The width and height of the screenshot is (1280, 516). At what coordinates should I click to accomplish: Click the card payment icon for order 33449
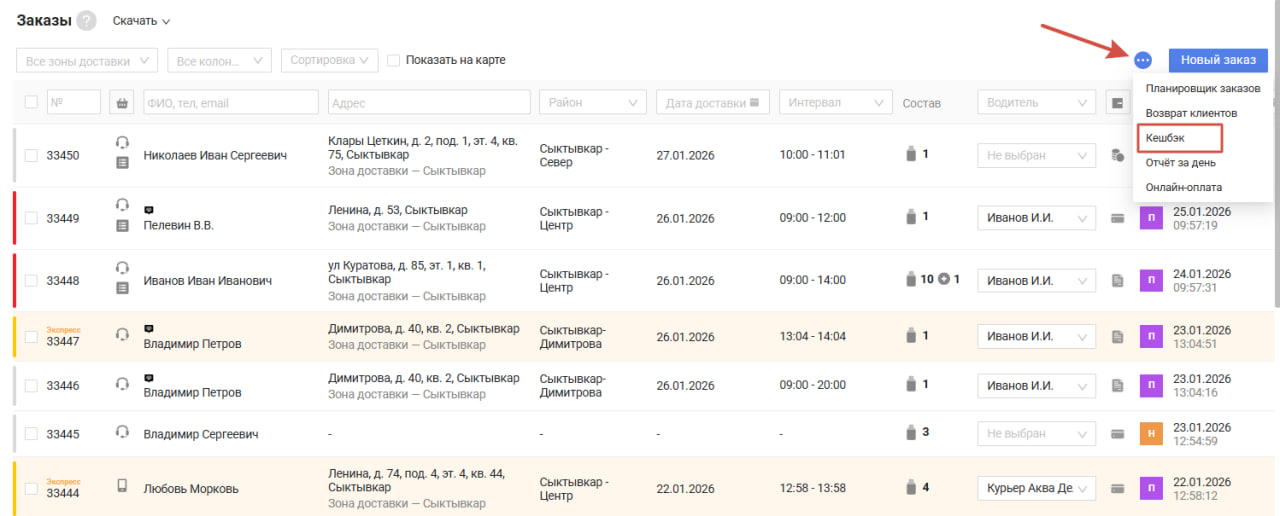tap(1117, 218)
